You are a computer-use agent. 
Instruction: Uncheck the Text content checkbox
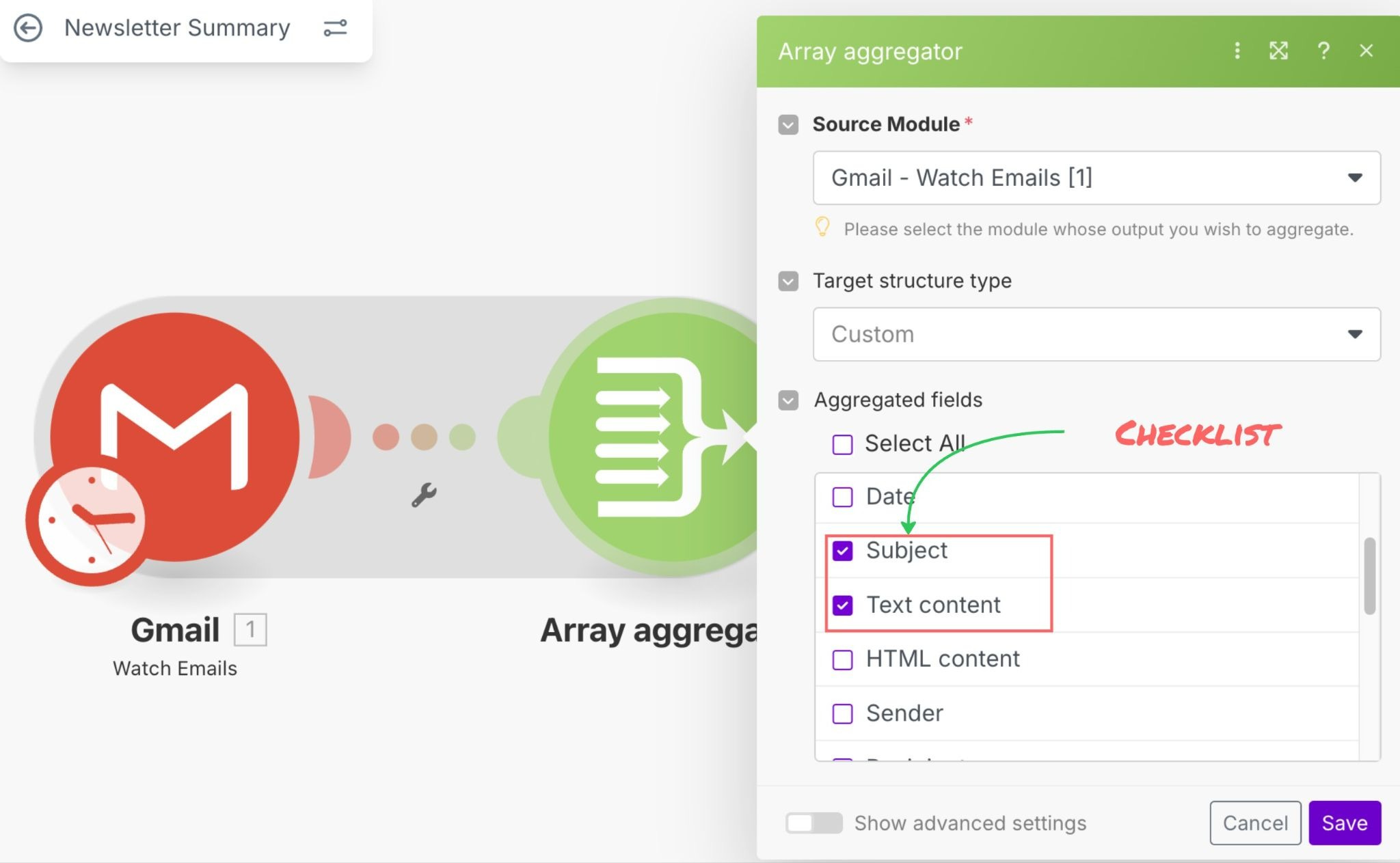pos(842,605)
